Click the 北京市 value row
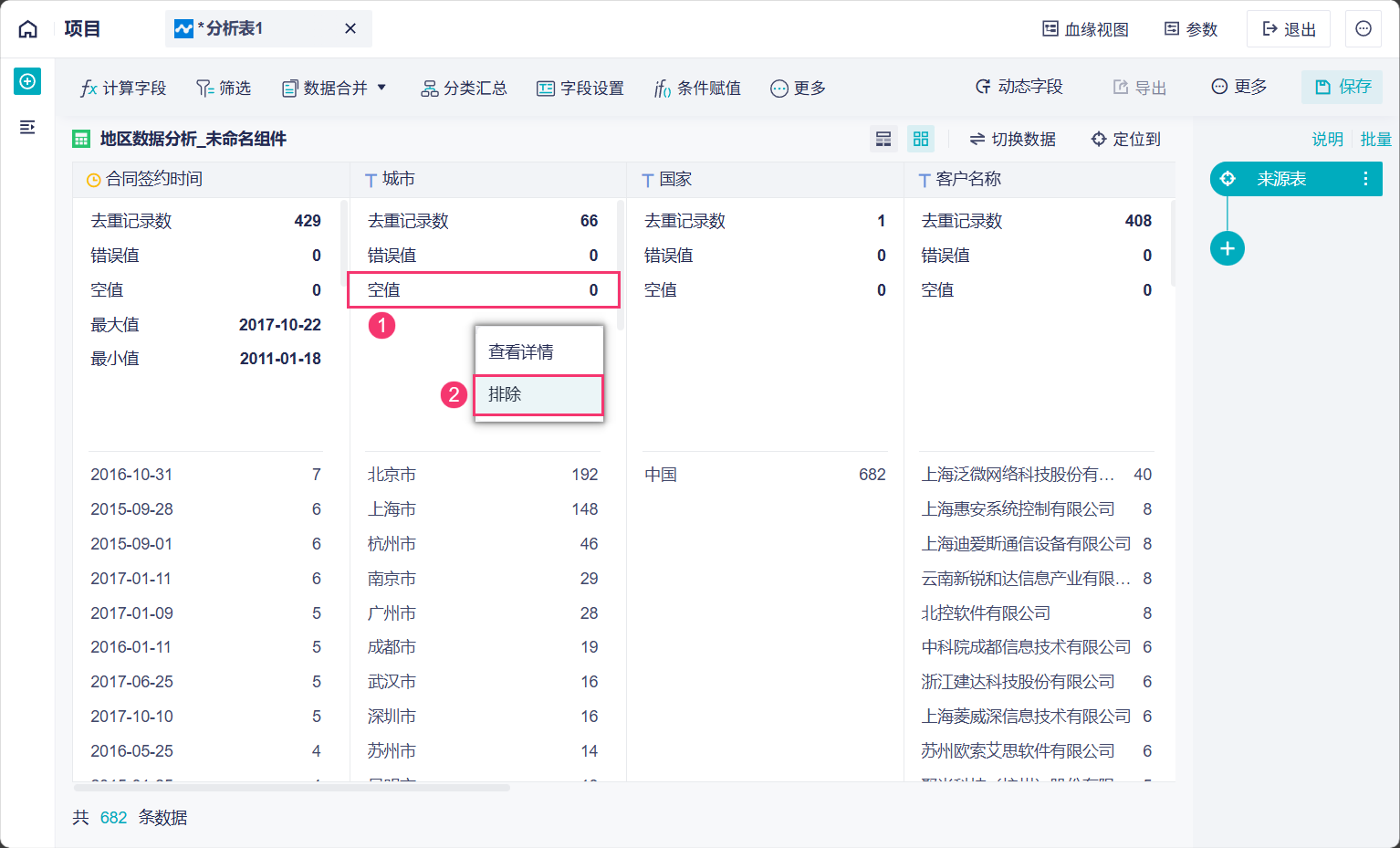Screen dimensions: 1400x848 tap(483, 475)
